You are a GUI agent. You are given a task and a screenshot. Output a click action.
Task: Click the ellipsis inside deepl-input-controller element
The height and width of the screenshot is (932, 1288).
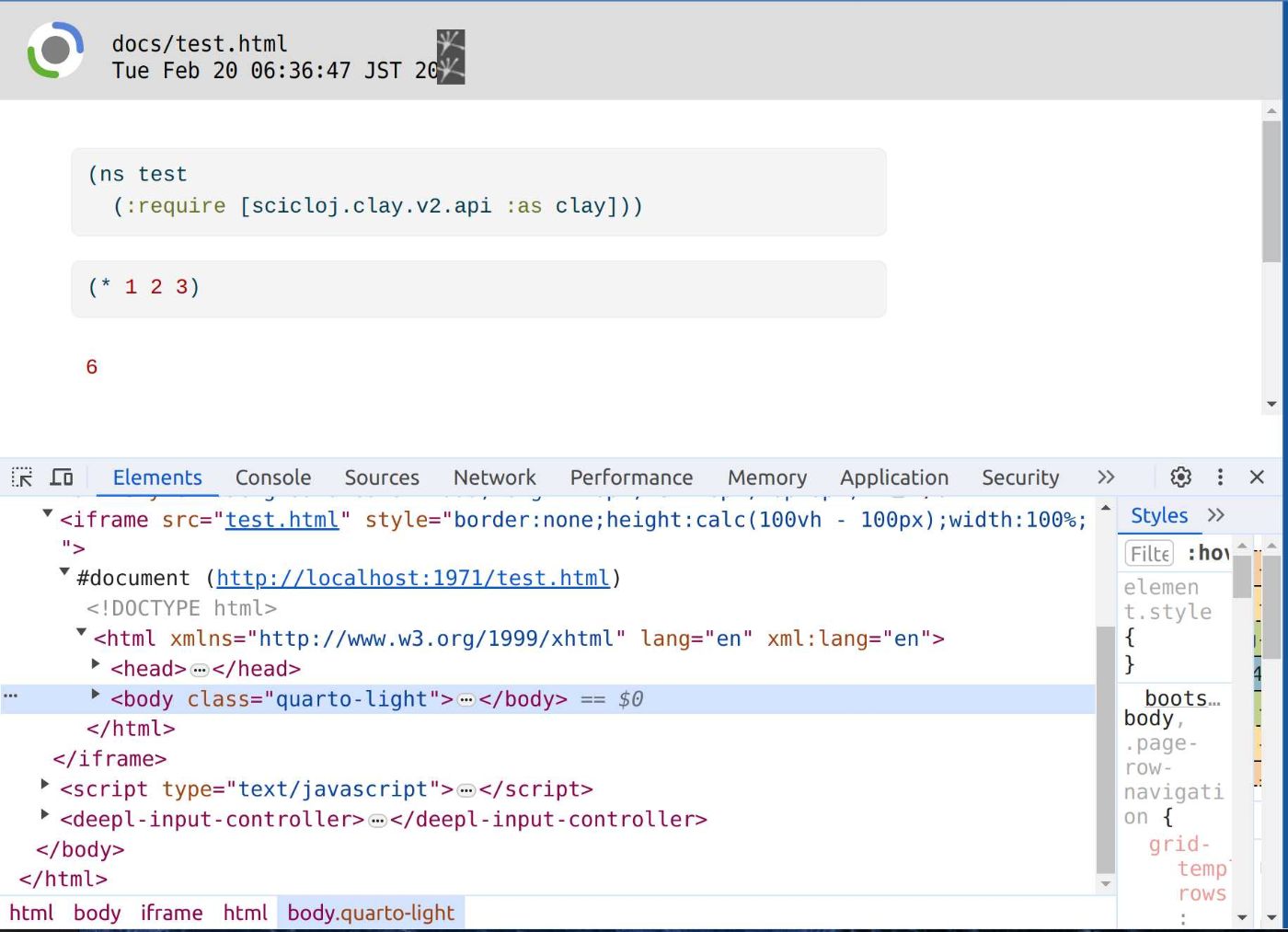[377, 821]
